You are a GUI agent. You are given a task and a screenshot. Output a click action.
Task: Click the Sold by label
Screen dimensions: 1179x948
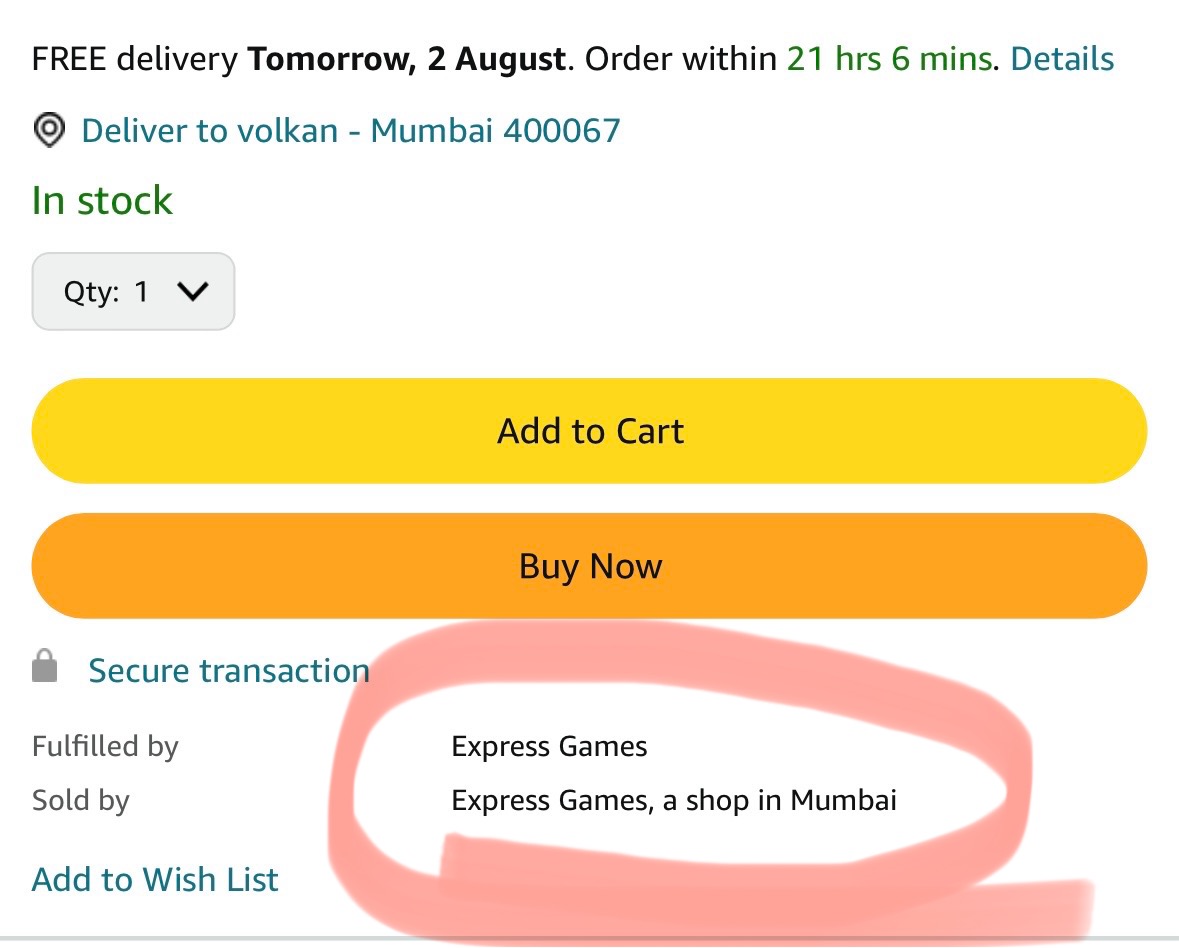pos(81,800)
